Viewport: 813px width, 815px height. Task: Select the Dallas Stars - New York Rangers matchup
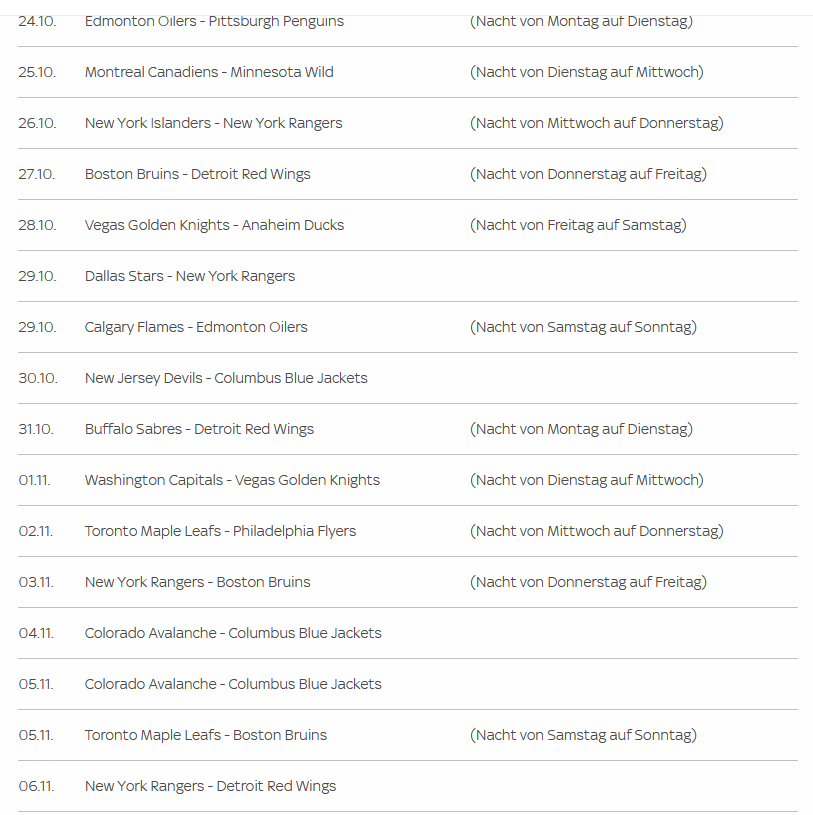(x=190, y=276)
